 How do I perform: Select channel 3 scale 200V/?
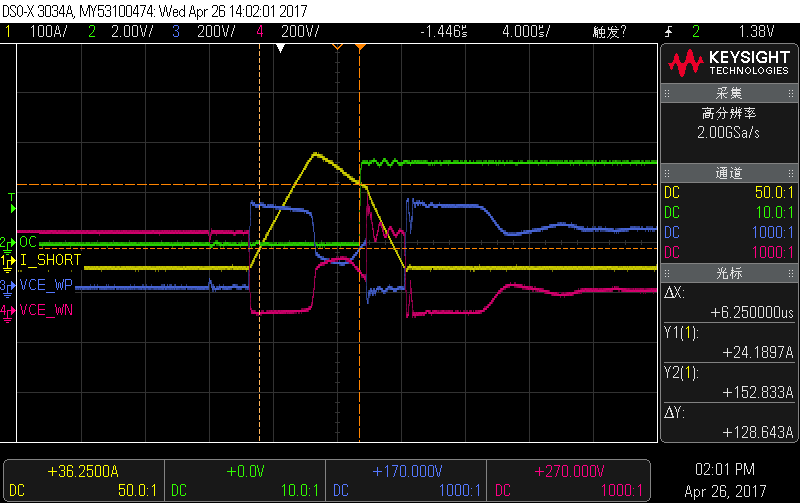pos(216,32)
